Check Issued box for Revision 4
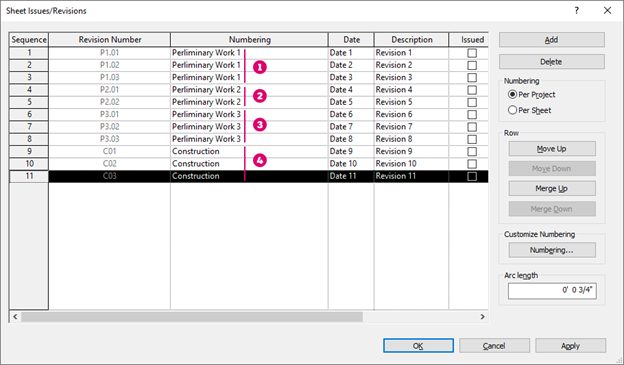The height and width of the screenshot is (365, 624). [x=472, y=90]
